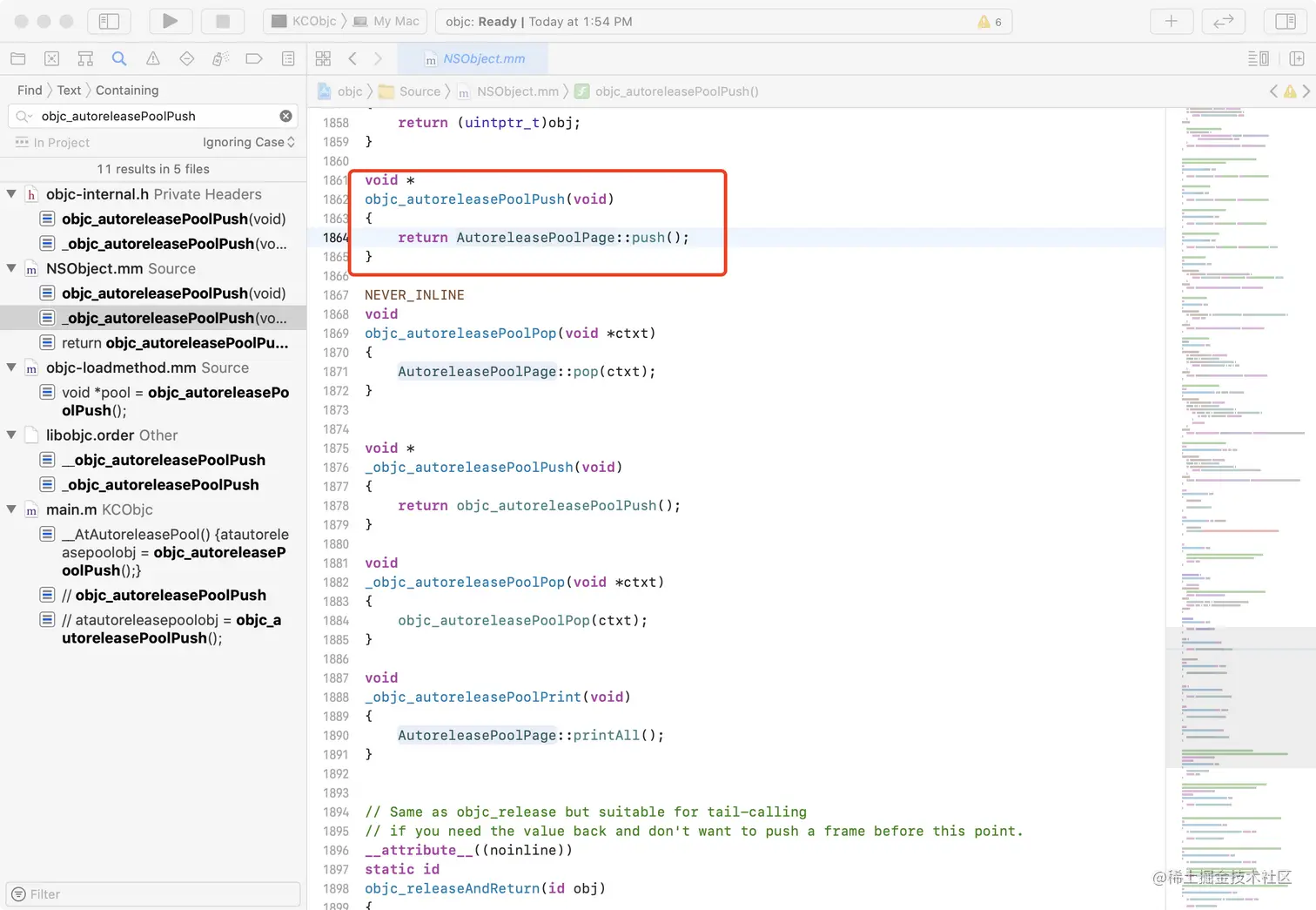The image size is (1316, 910).
Task: Open the Project navigator folder icon
Action: click(x=17, y=58)
